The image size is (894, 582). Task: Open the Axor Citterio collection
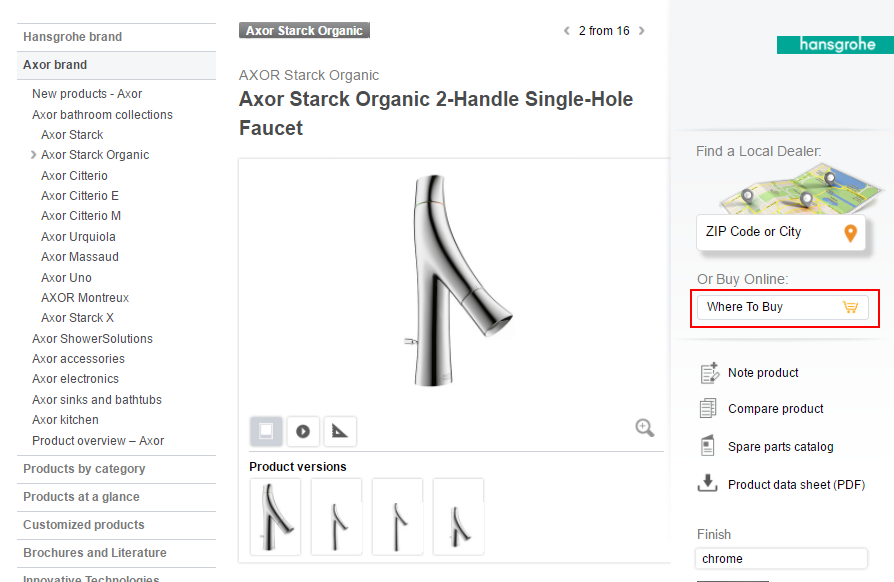click(74, 176)
